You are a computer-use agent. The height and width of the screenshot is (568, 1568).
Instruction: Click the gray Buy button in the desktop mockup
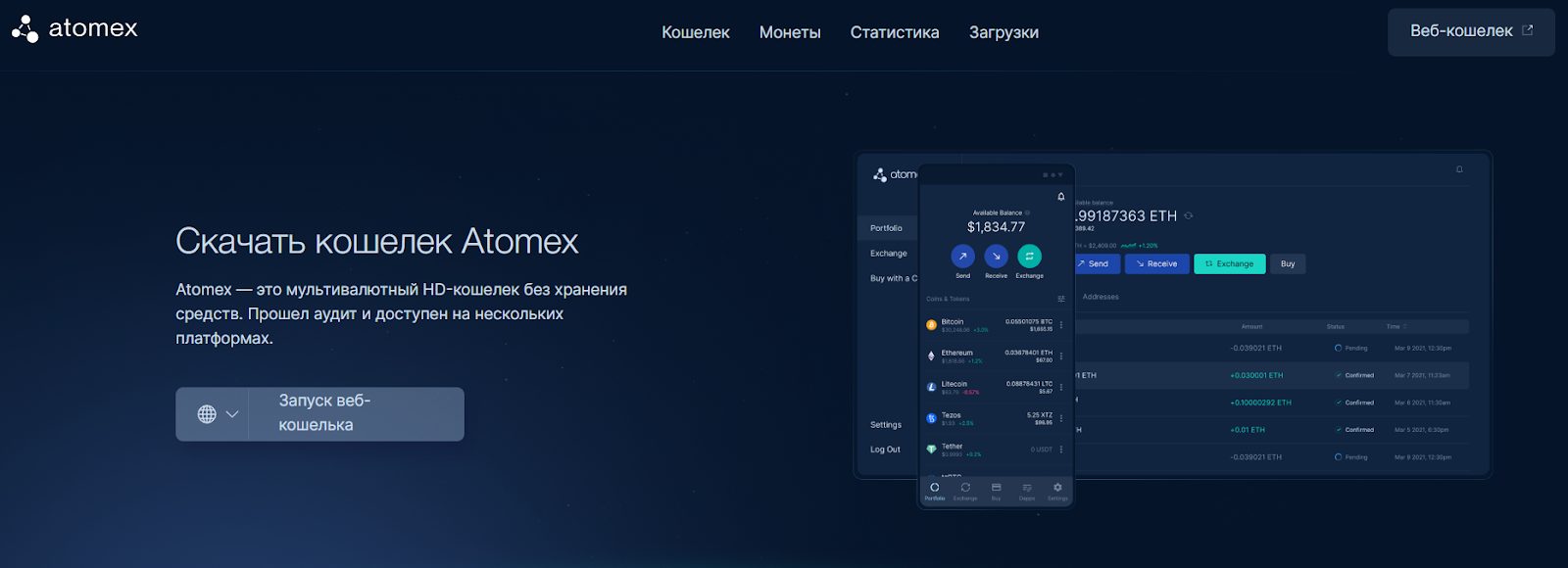tap(1288, 263)
